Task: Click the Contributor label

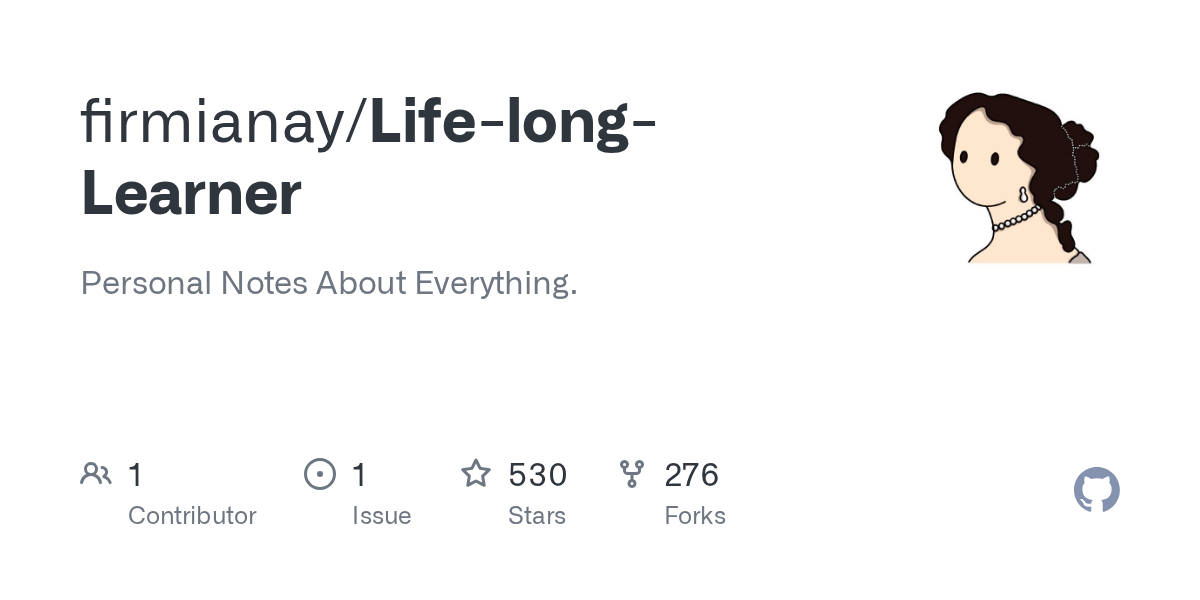Action: [x=192, y=516]
